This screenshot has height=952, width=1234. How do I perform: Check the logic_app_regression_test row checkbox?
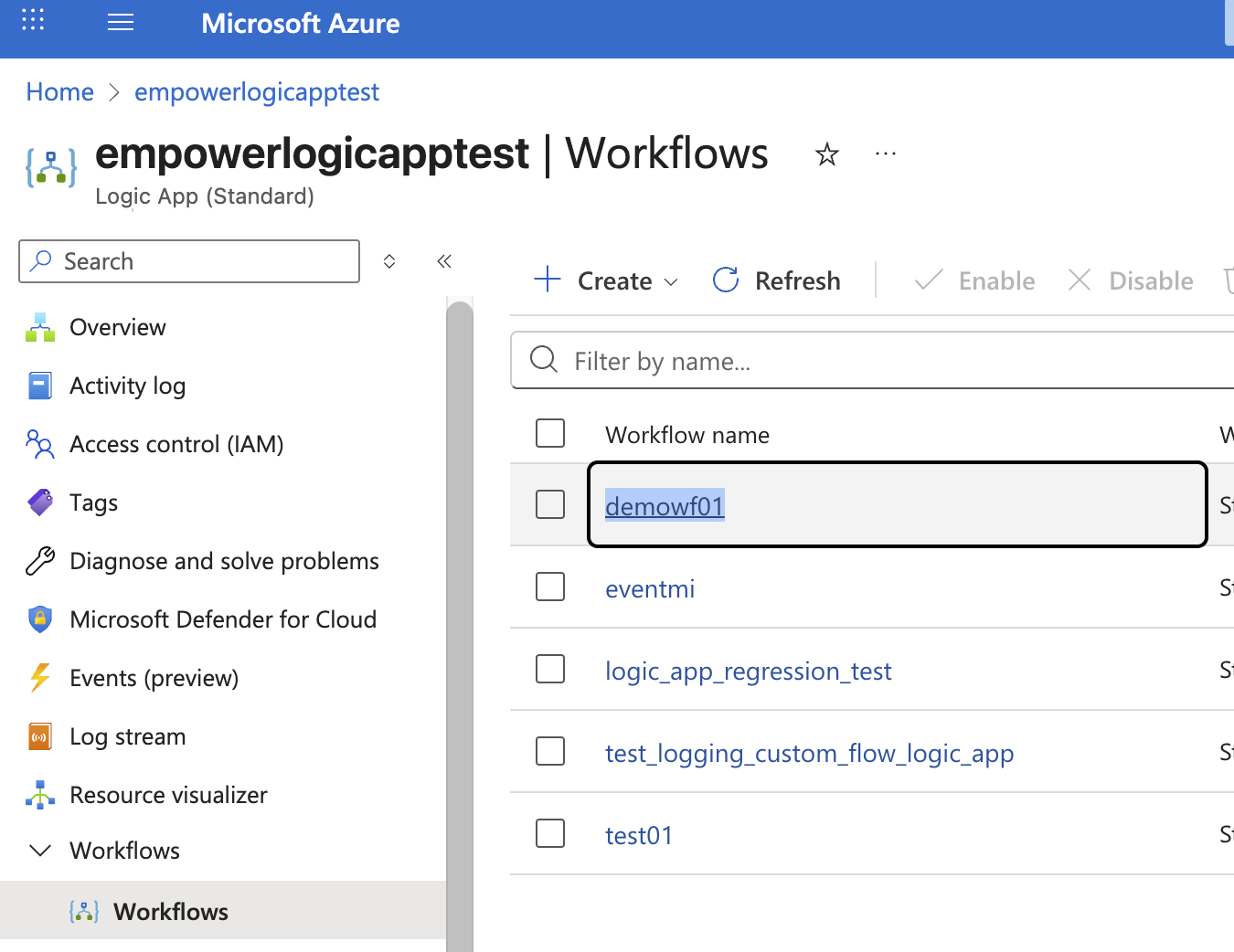tap(550, 669)
